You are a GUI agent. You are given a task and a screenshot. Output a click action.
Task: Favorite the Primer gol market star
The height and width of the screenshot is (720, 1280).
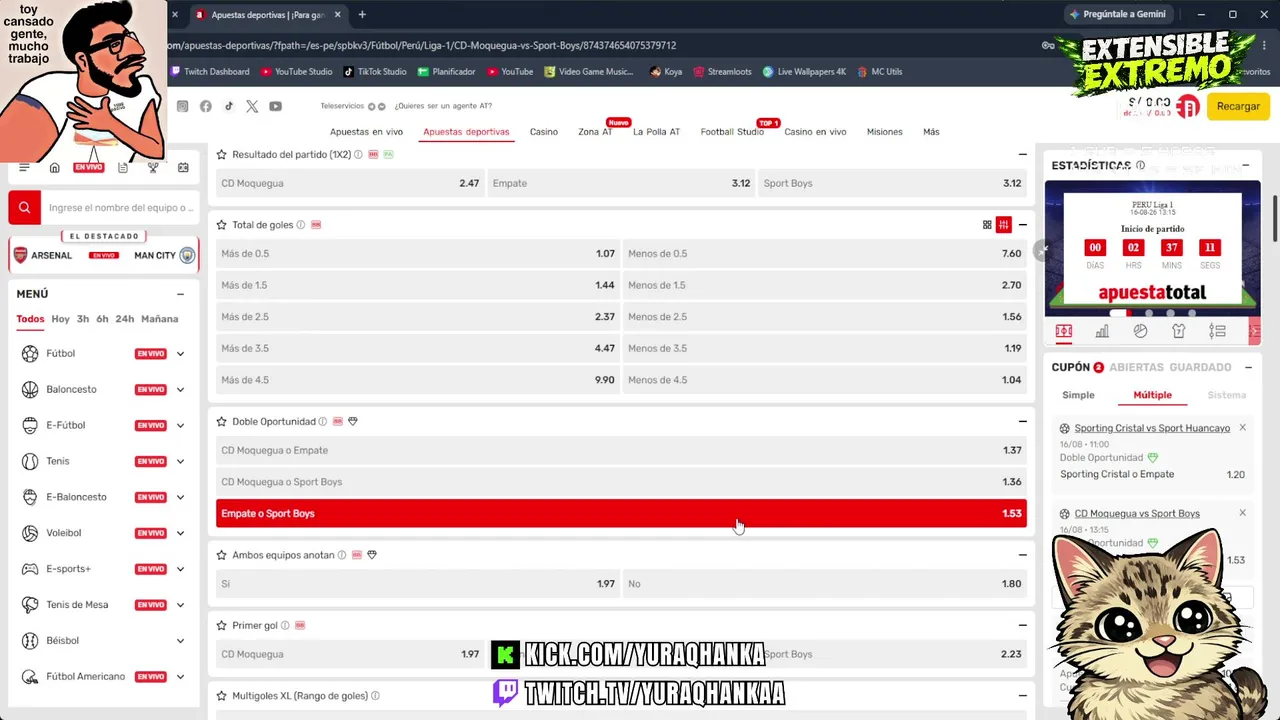pyautogui.click(x=222, y=626)
